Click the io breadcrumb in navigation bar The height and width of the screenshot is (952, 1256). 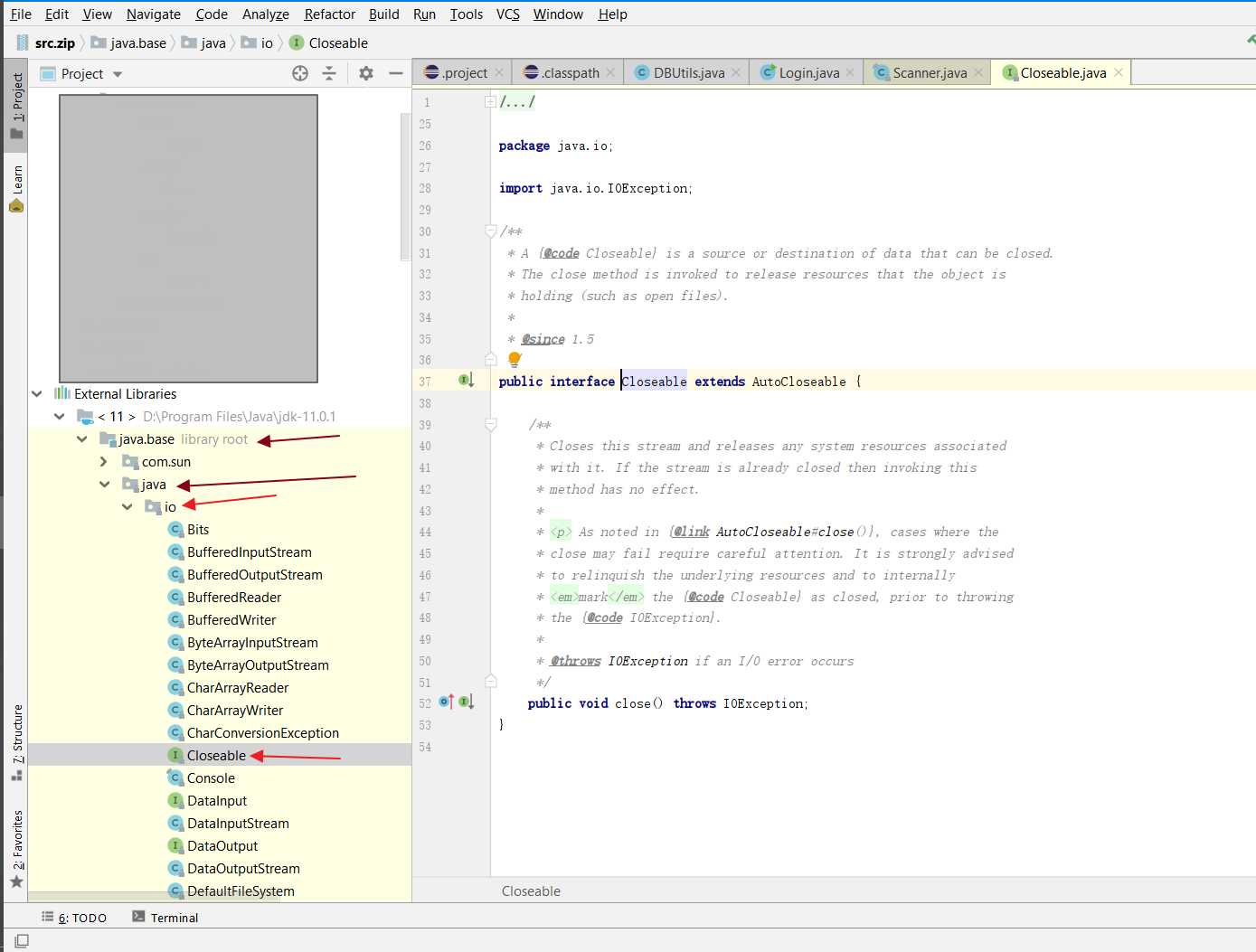pyautogui.click(x=257, y=42)
